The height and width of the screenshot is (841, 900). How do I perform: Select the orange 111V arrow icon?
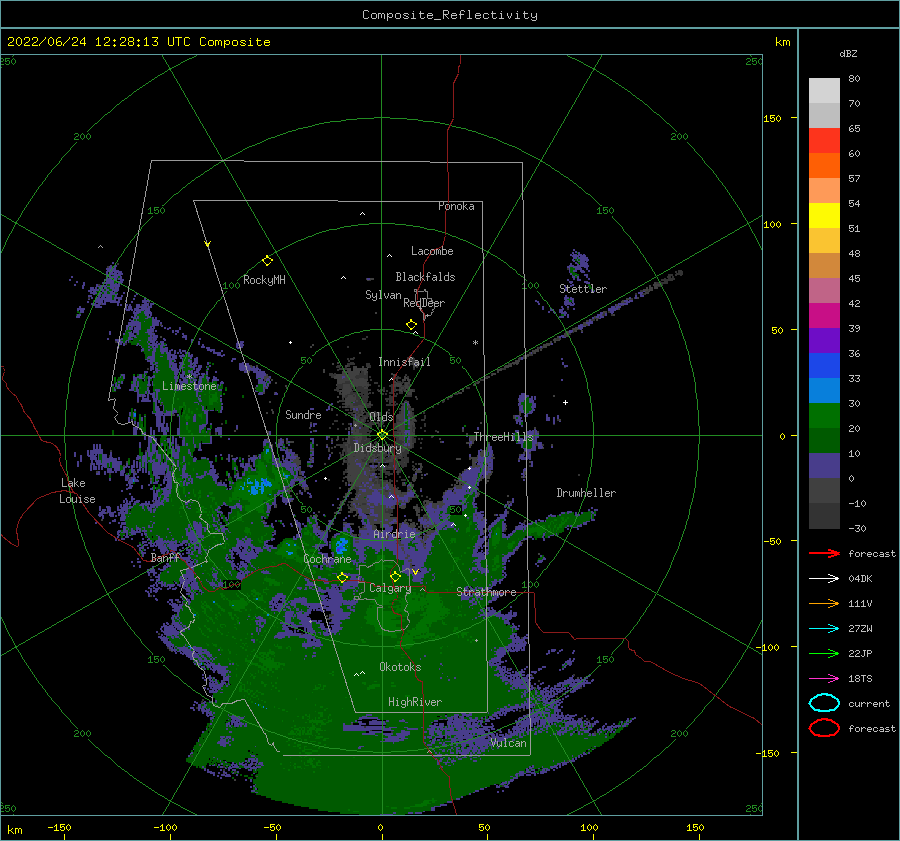pyautogui.click(x=824, y=603)
